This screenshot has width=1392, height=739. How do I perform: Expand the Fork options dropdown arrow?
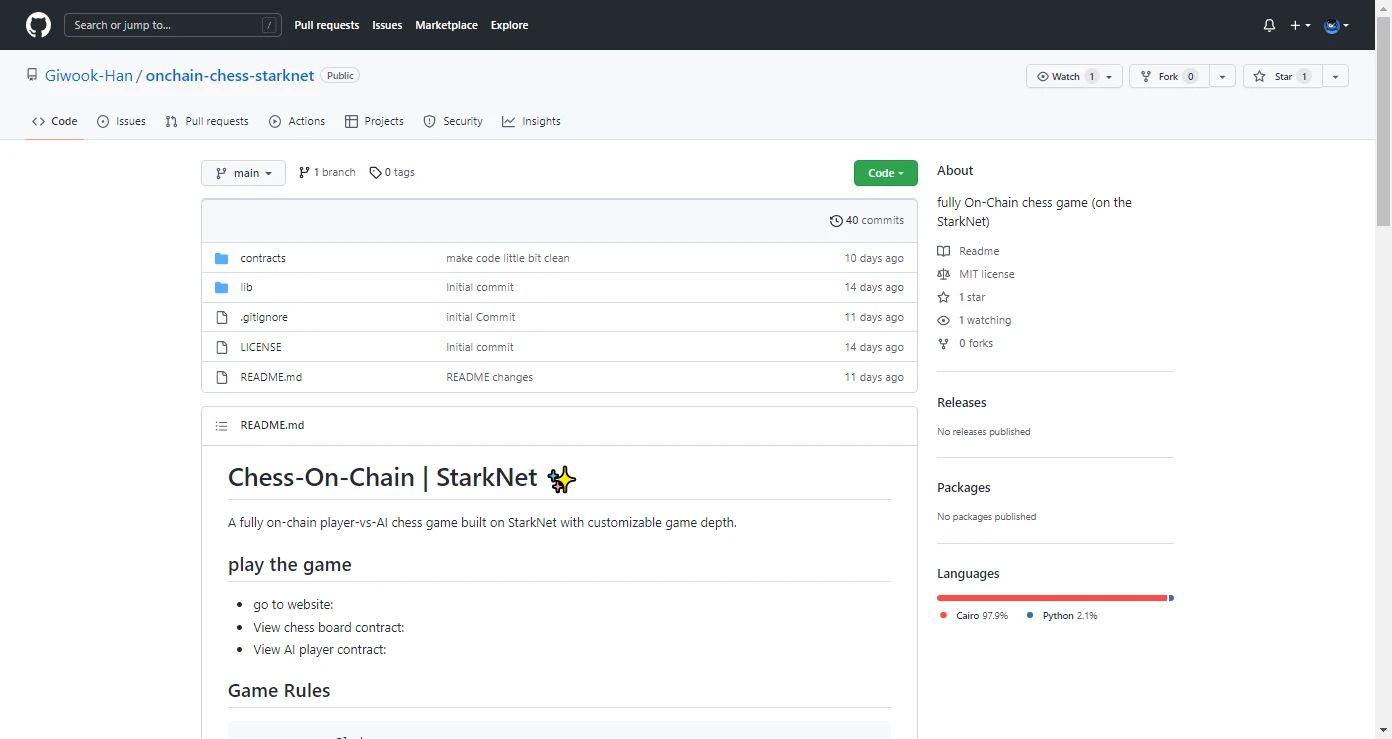click(x=1223, y=77)
